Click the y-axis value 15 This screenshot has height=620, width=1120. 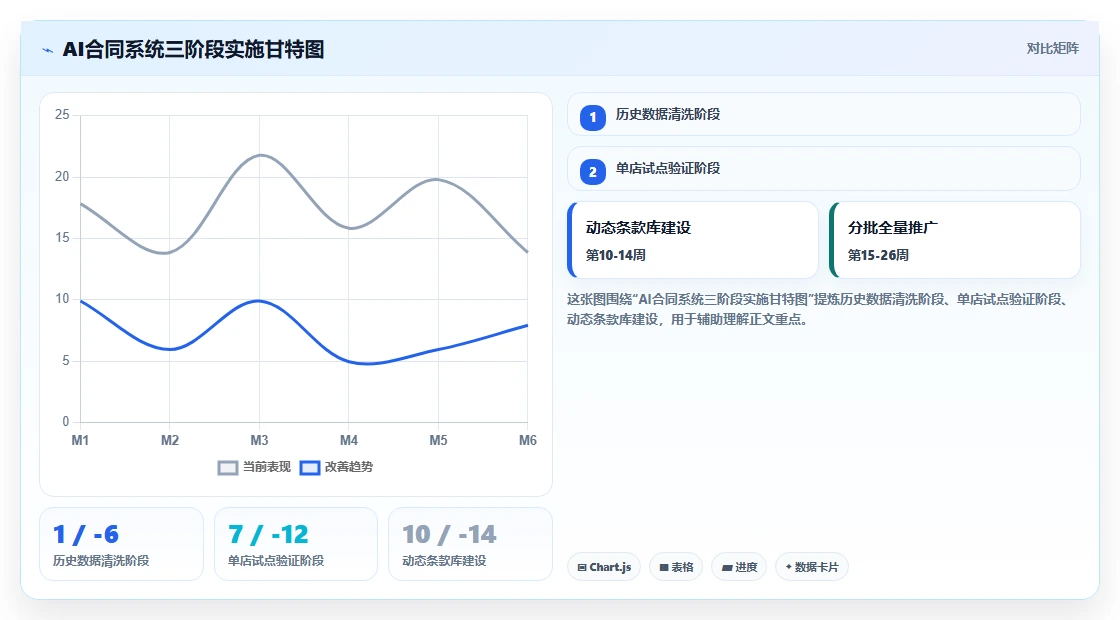click(x=62, y=238)
